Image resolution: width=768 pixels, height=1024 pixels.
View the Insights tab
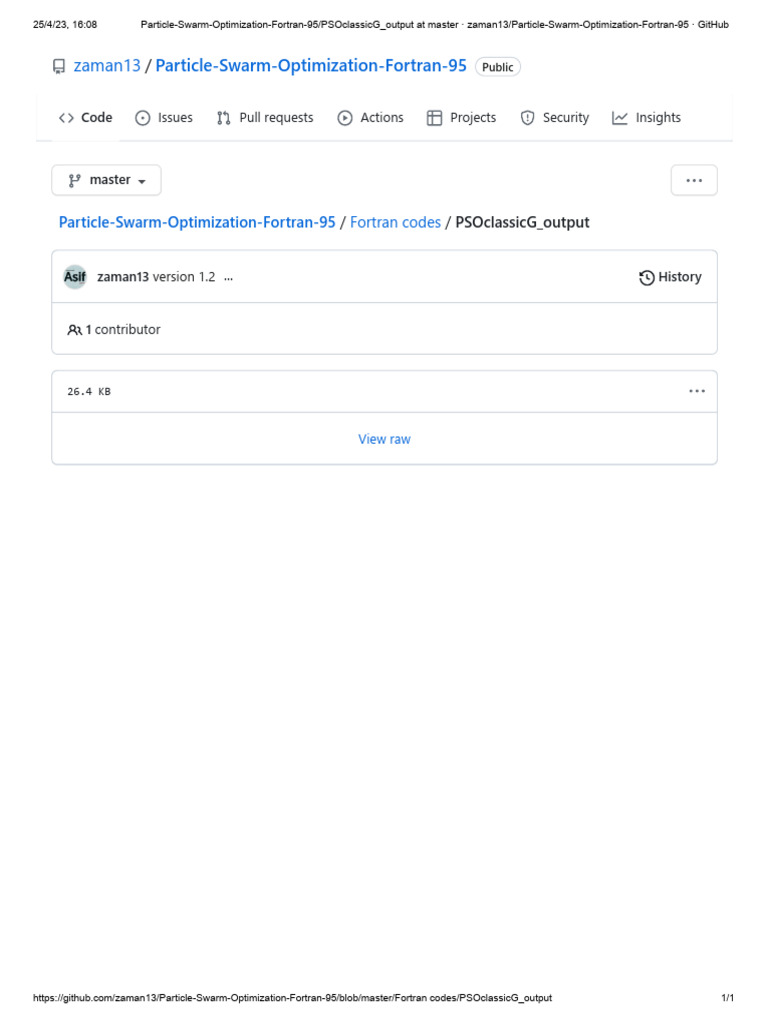(x=646, y=118)
